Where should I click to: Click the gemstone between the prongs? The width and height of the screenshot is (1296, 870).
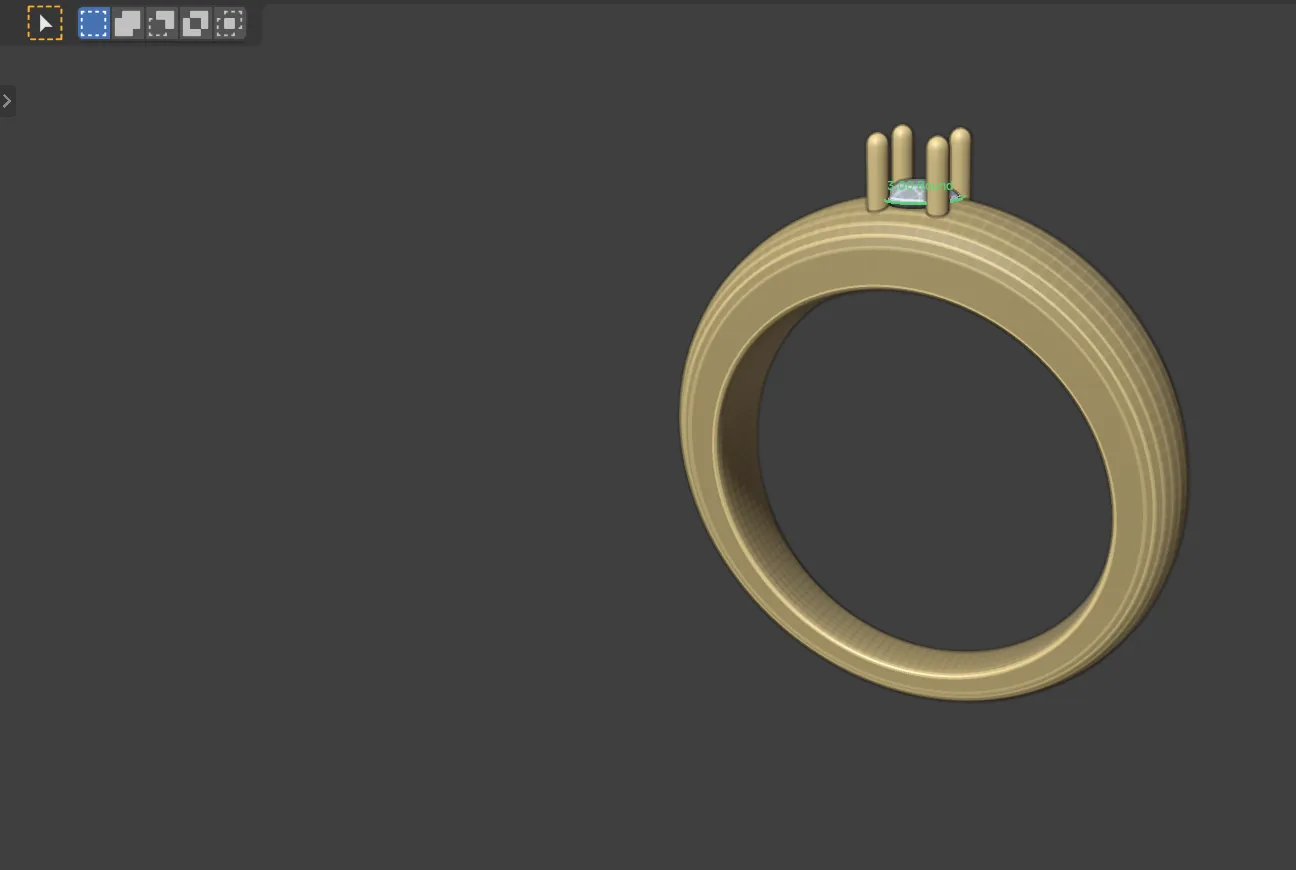click(912, 195)
